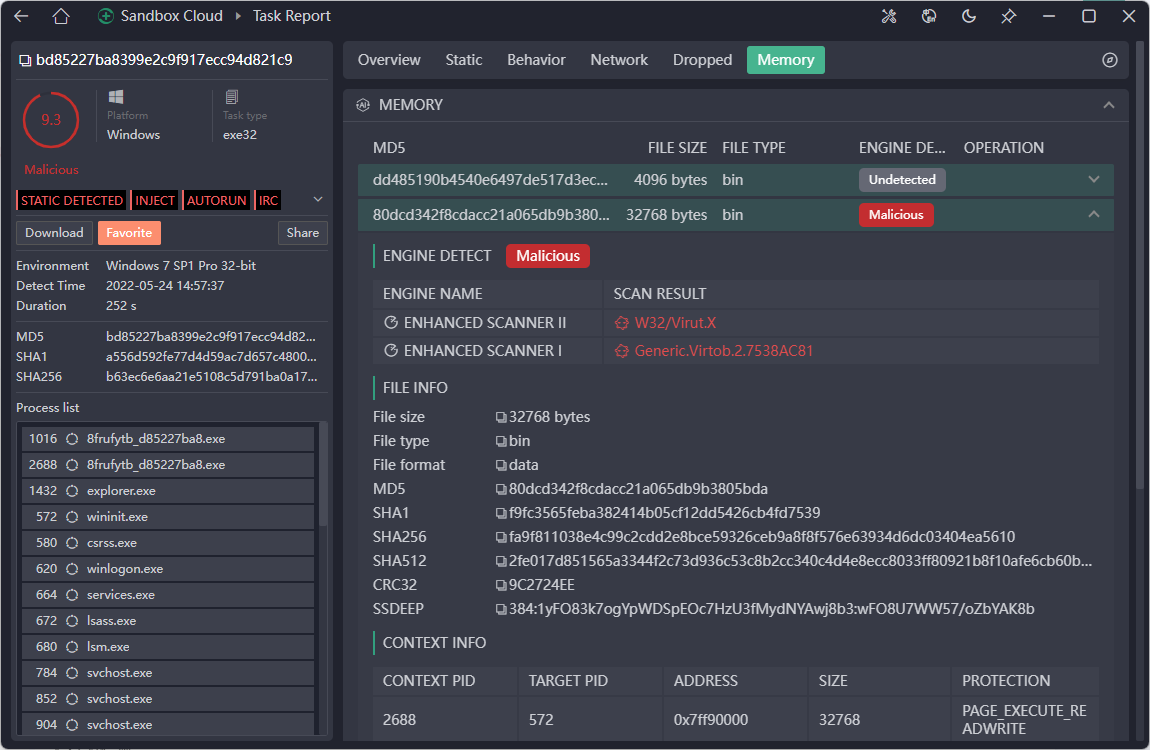Copy the SSDEEP hash value
Viewport: 1150px width, 750px height.
pos(501,609)
